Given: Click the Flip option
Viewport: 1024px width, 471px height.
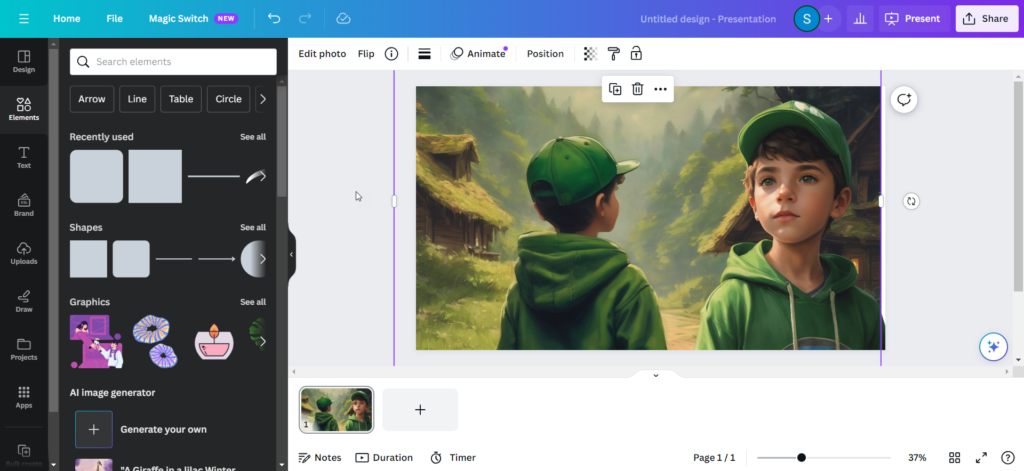Looking at the screenshot, I should [x=366, y=54].
